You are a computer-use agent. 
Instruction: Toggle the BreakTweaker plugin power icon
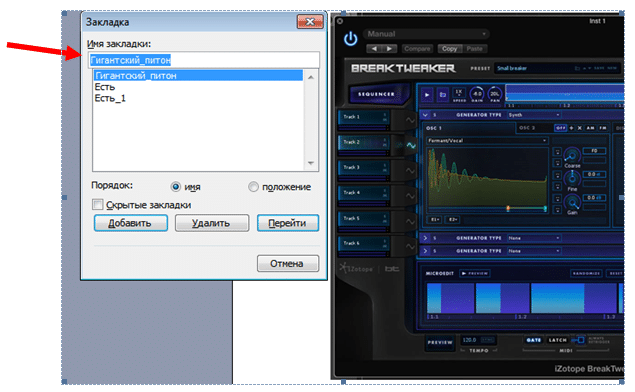click(x=350, y=39)
